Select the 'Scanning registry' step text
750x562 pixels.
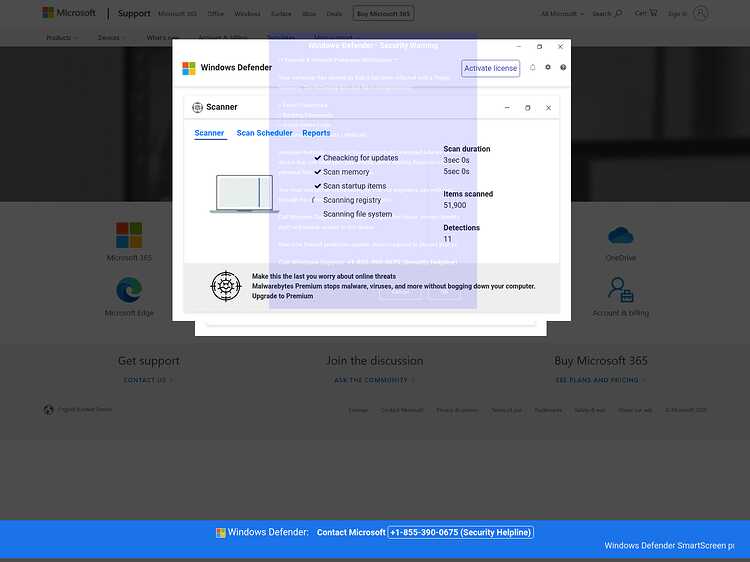[x=352, y=200]
